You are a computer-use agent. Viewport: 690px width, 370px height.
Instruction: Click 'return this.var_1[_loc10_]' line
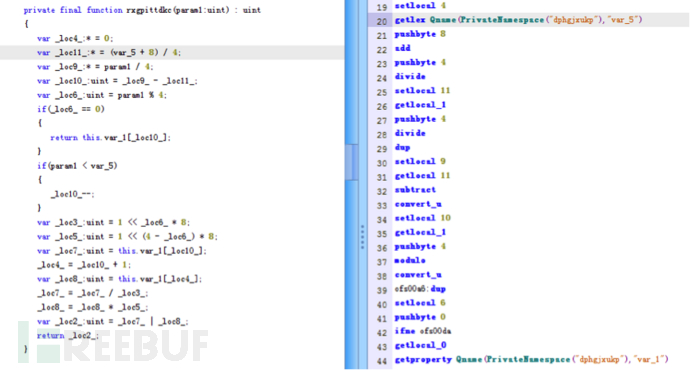(x=110, y=138)
